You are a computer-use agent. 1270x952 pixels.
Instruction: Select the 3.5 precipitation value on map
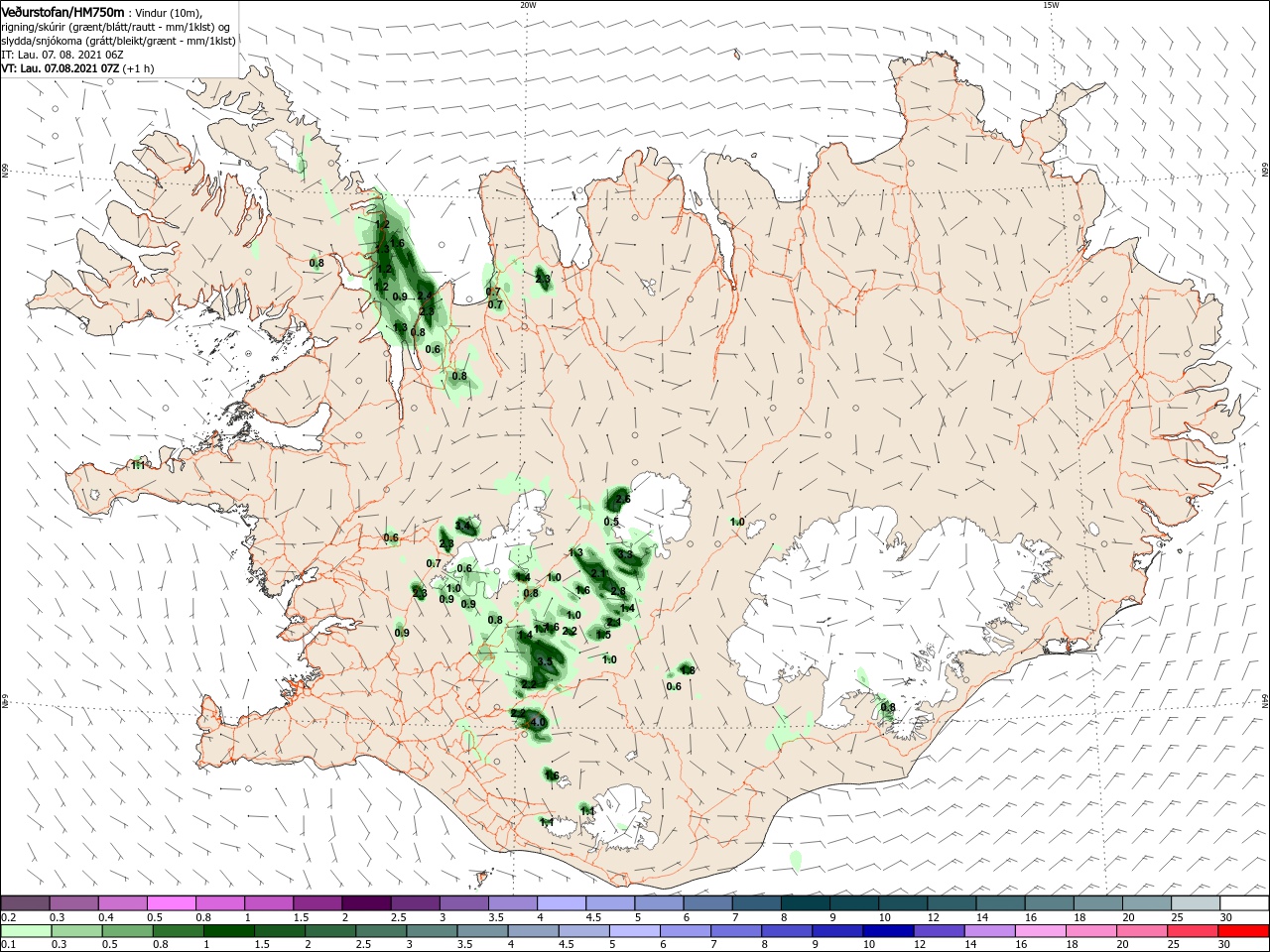(x=545, y=661)
